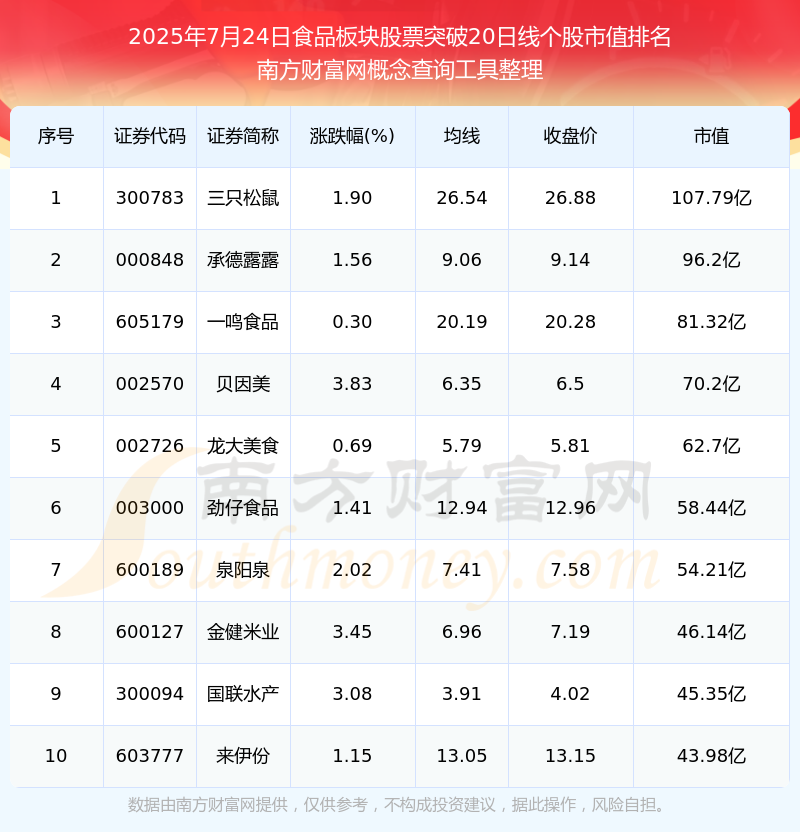The image size is (800, 832).
Task: Click change percentage 0.69
Action: point(352,446)
